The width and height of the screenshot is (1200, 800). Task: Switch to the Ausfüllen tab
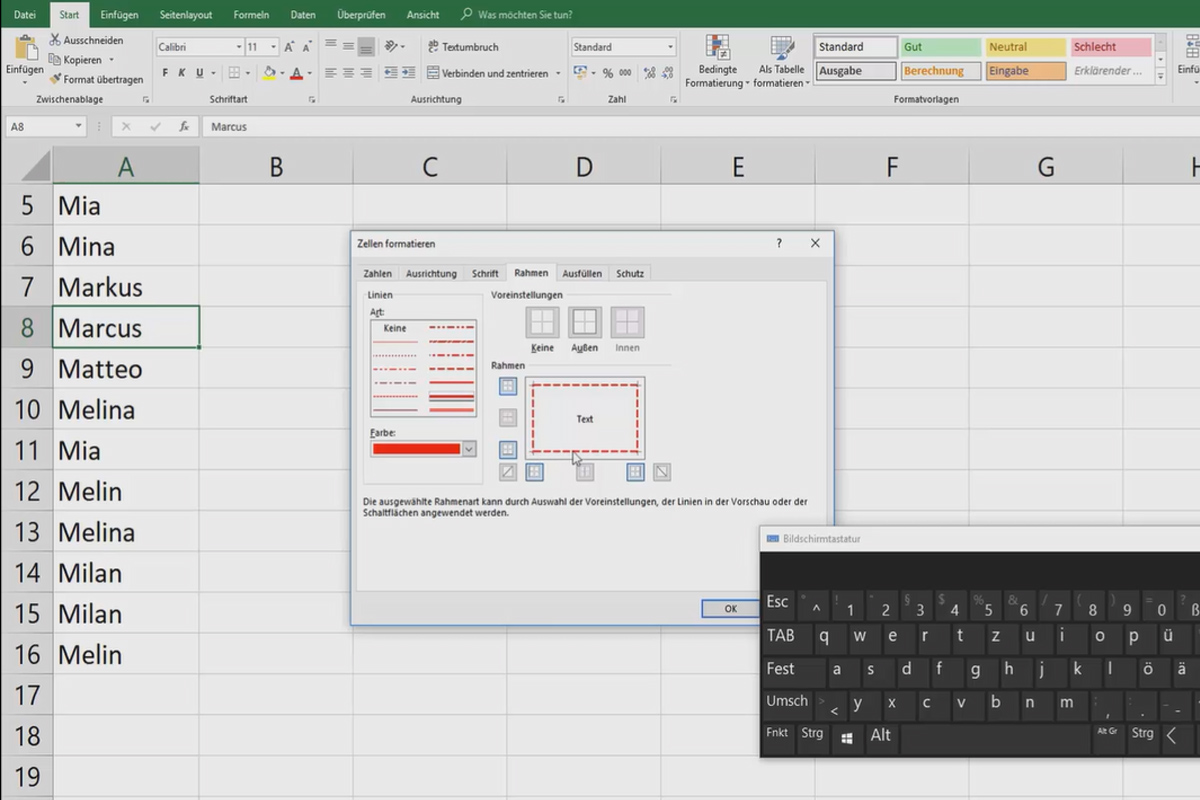click(x=581, y=273)
